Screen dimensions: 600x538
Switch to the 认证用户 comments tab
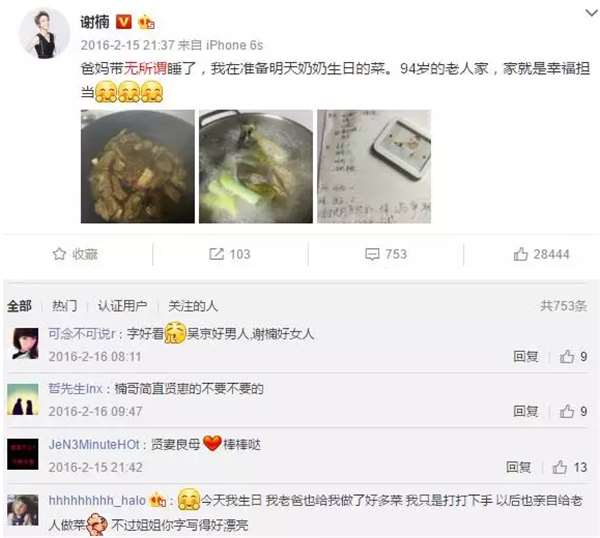tap(122, 306)
